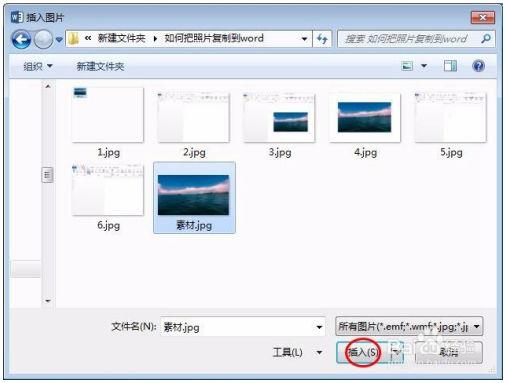Screen dimensions: 506x383
Task: Click the refresh icon beside address bar
Action: click(x=322, y=39)
